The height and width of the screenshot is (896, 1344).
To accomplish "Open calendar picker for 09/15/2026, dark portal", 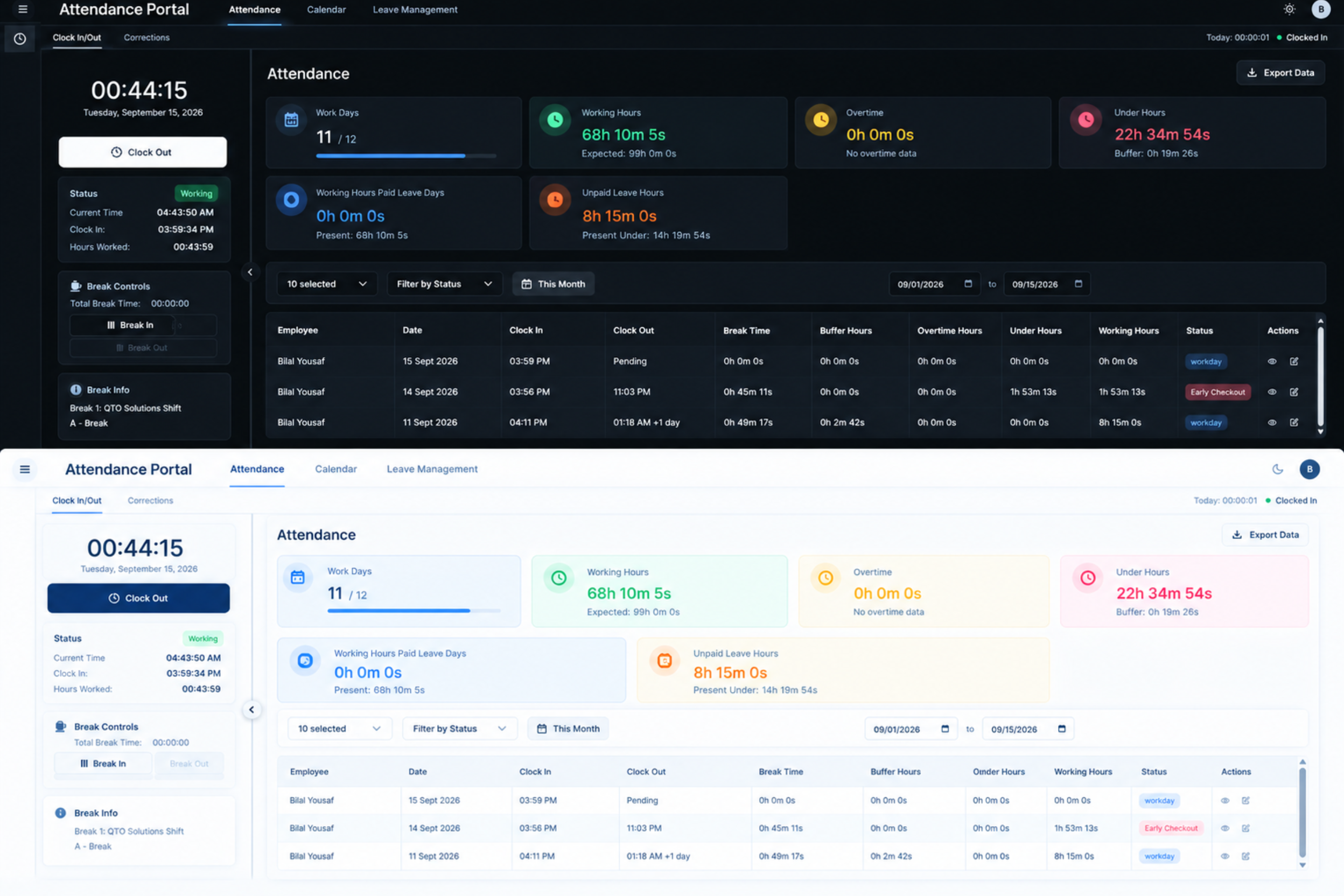I will 1079,283.
